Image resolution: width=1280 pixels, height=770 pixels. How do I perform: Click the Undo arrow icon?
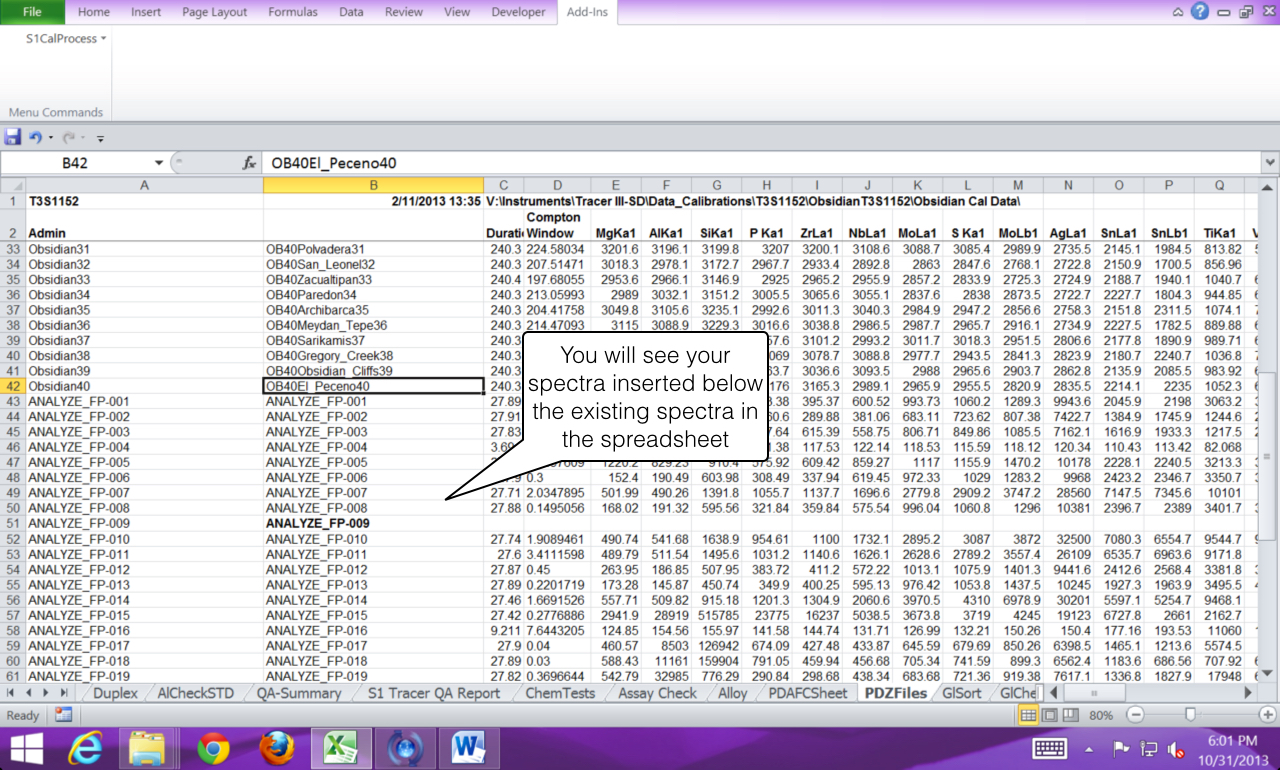pyautogui.click(x=35, y=137)
